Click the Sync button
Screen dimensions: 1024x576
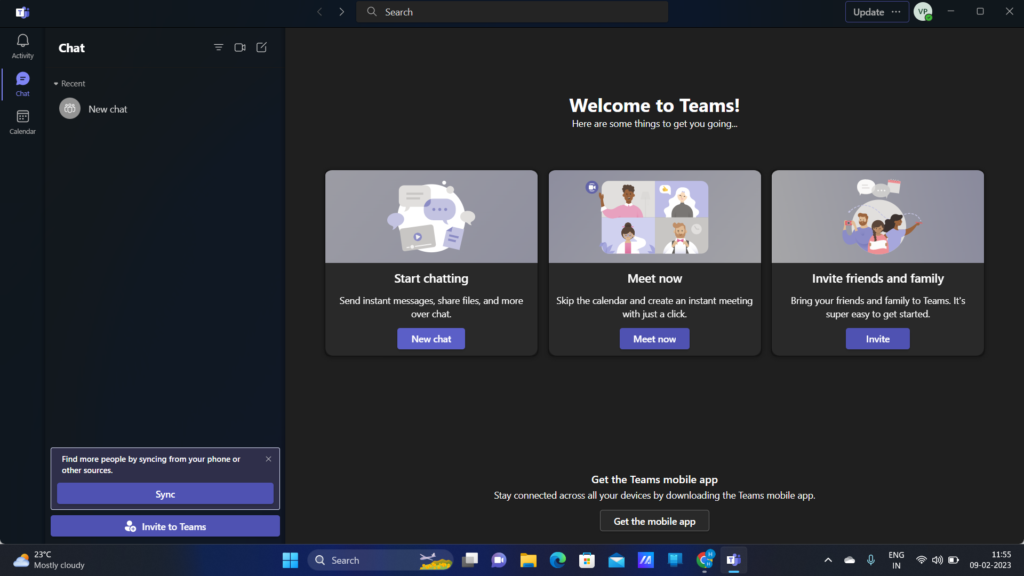coord(165,494)
